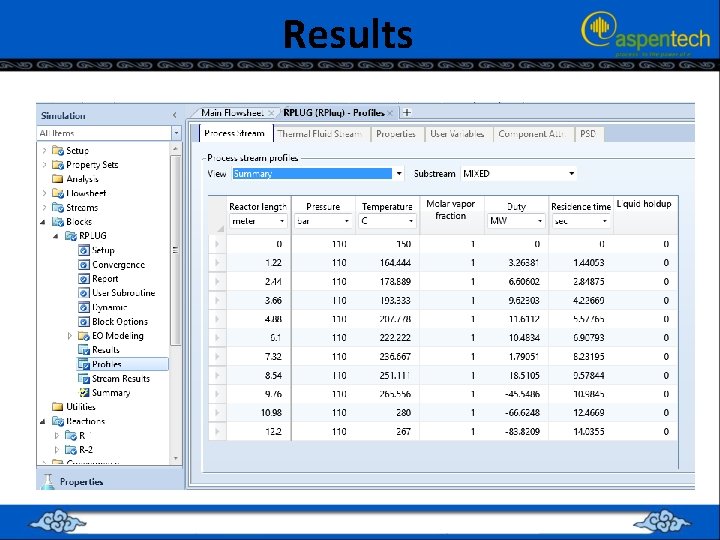Screen dimensions: 720x540
Task: Click temperature cell 164.444
Action: pyautogui.click(x=387, y=263)
